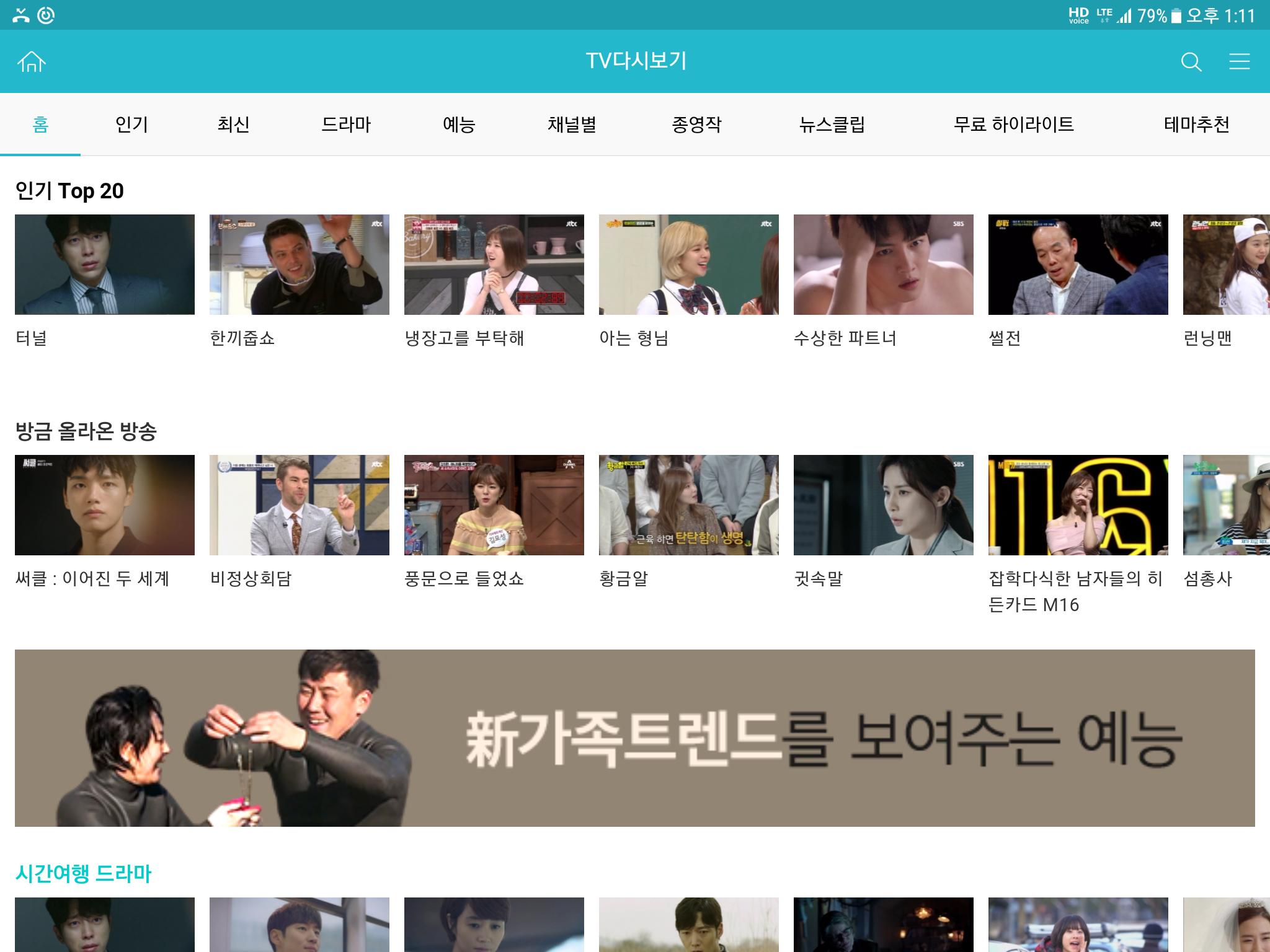The image size is (1270, 952).
Task: Open the 무료 하이라이트 tab
Action: (1014, 124)
